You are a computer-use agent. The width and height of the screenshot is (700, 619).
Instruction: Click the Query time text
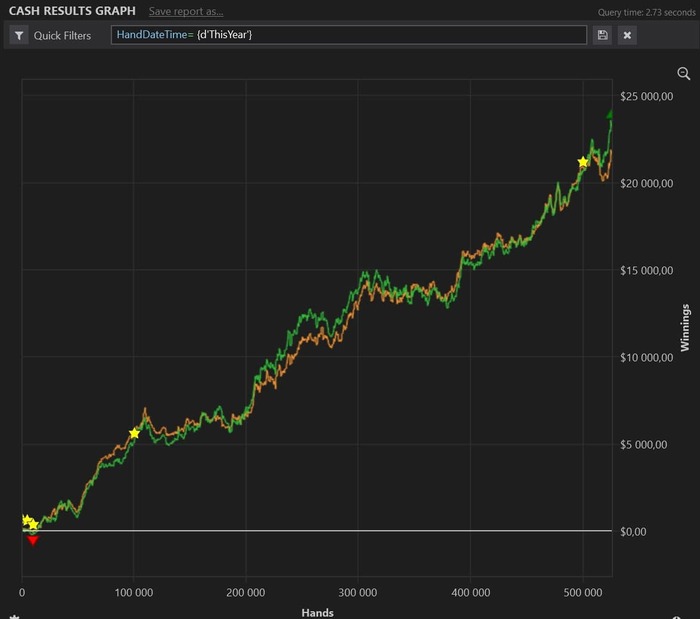point(645,12)
